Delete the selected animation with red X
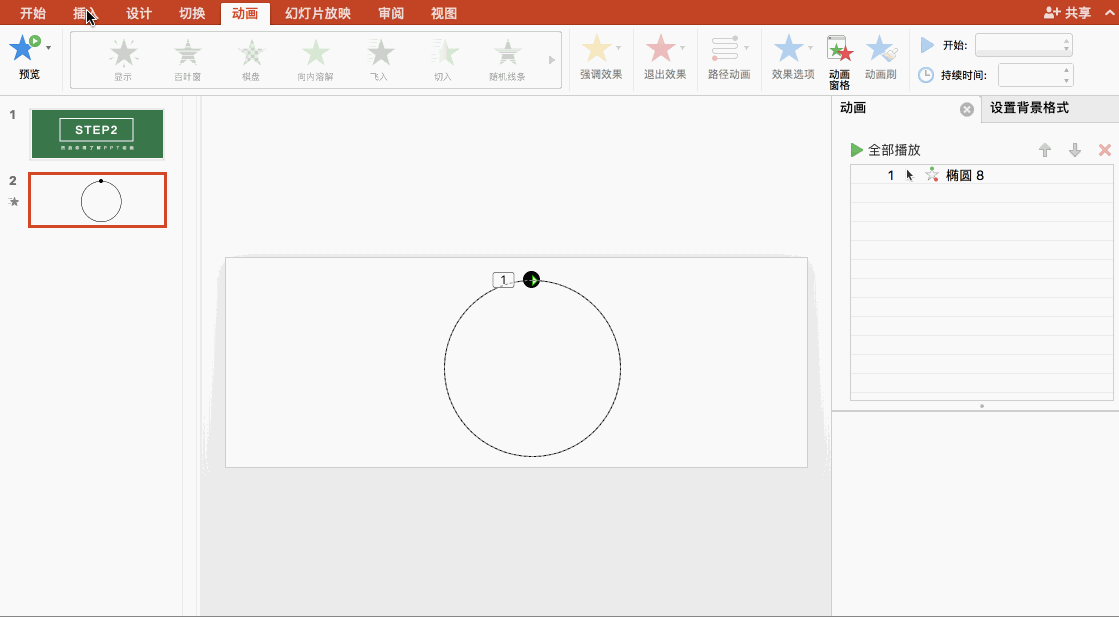Image resolution: width=1119 pixels, height=617 pixels. (1105, 150)
